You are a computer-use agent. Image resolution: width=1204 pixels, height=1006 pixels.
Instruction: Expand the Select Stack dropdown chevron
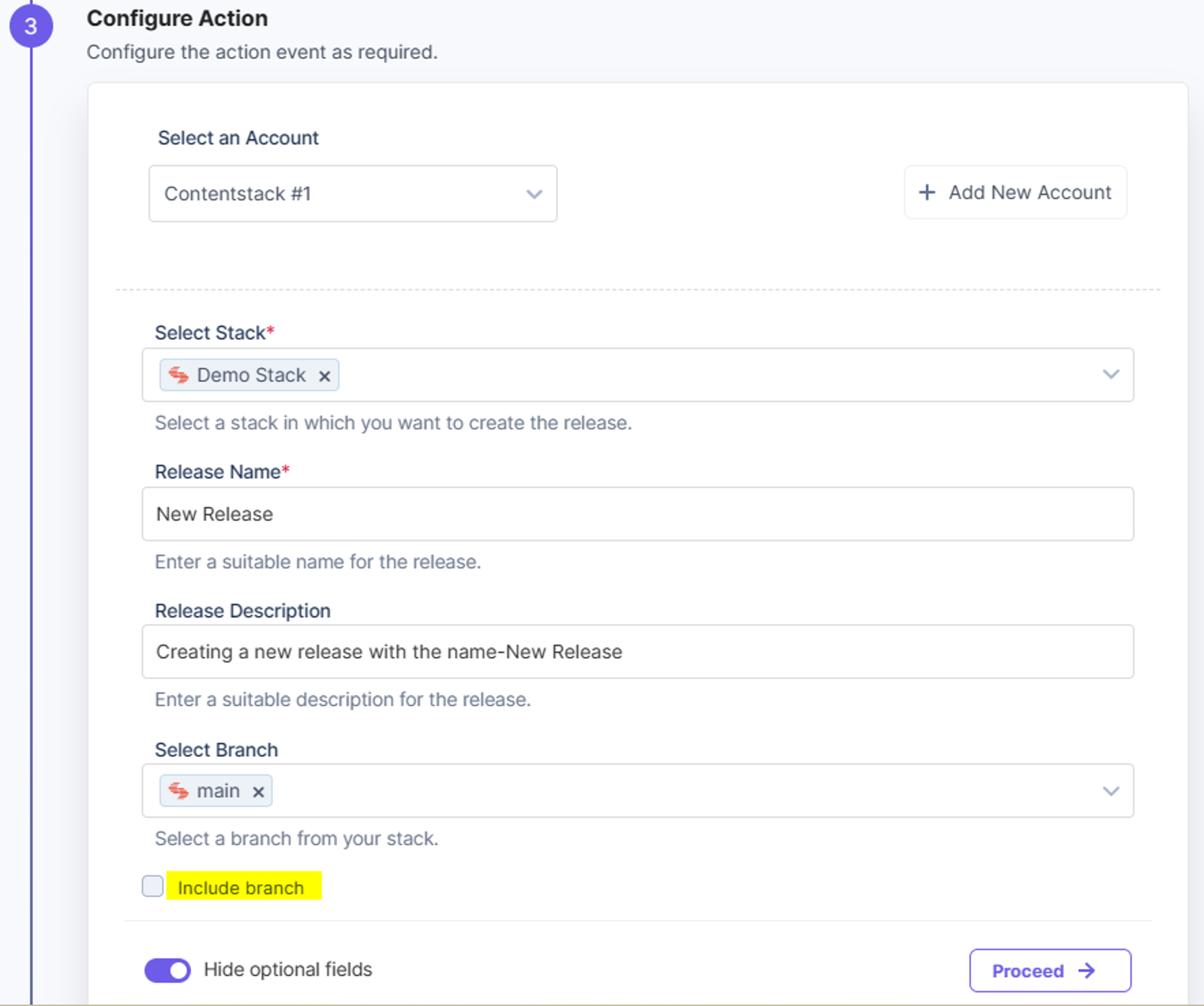pos(1111,374)
